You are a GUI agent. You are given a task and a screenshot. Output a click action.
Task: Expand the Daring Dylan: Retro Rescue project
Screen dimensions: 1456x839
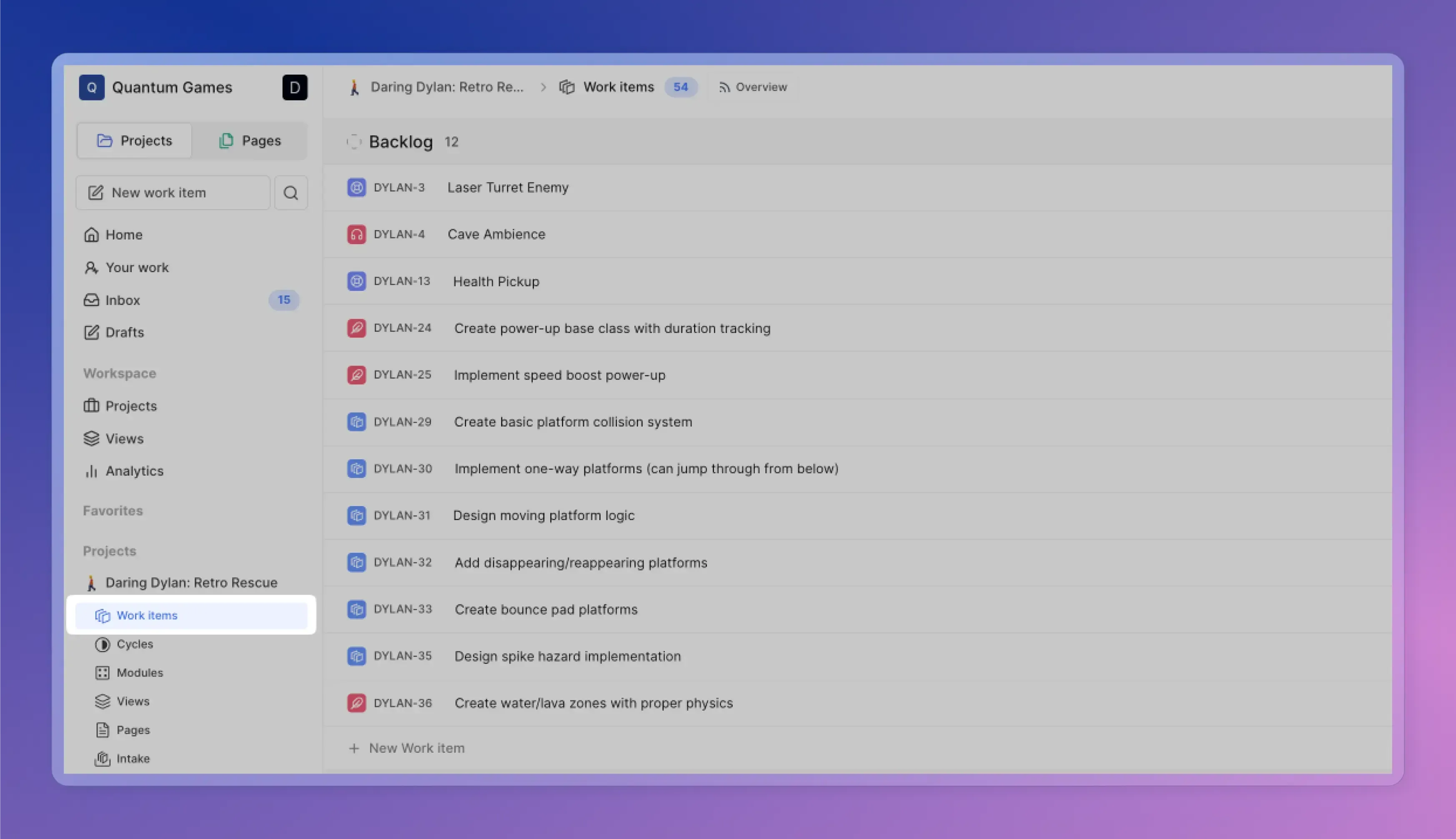click(191, 583)
